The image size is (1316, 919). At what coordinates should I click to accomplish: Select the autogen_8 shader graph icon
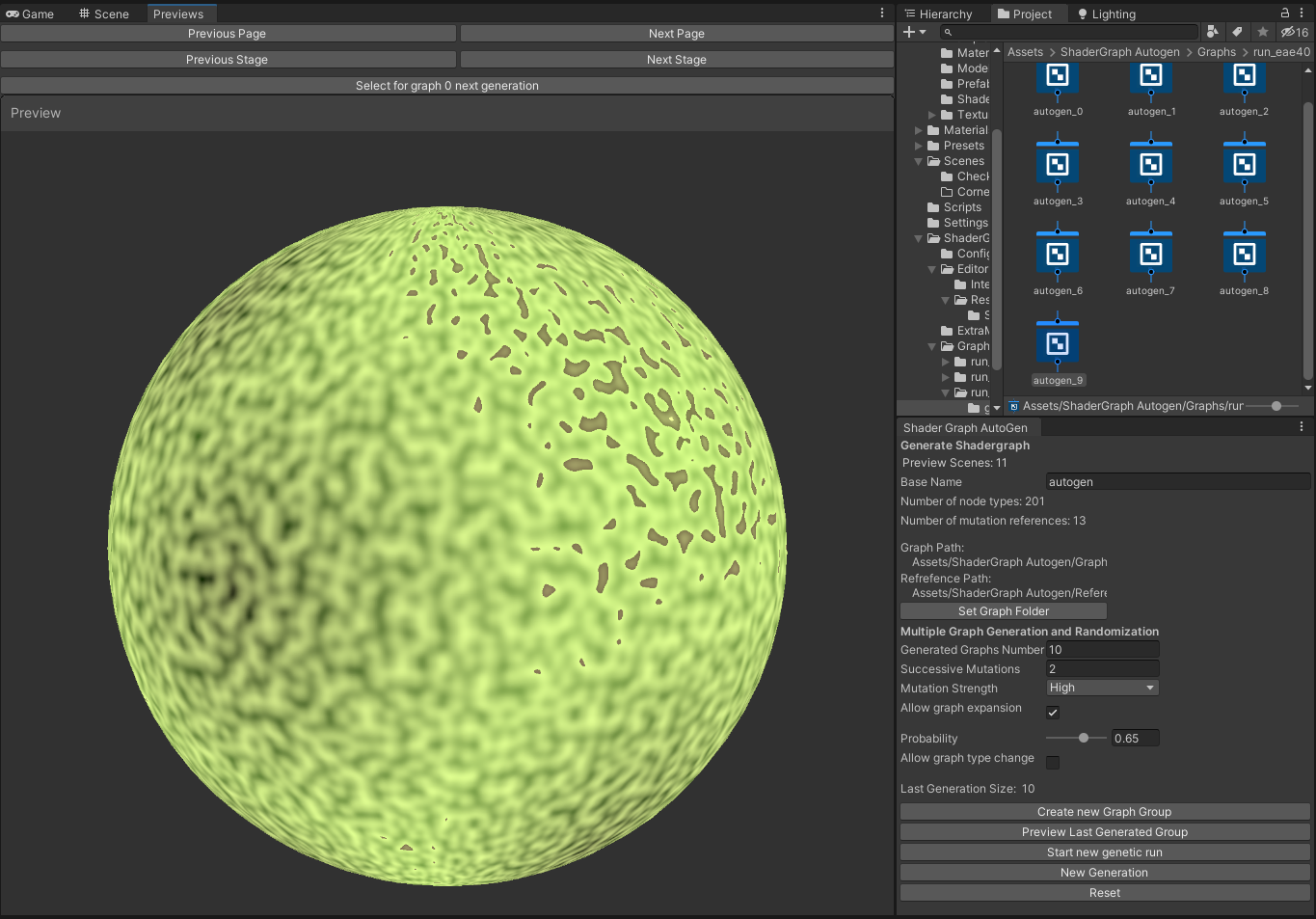(1245, 254)
